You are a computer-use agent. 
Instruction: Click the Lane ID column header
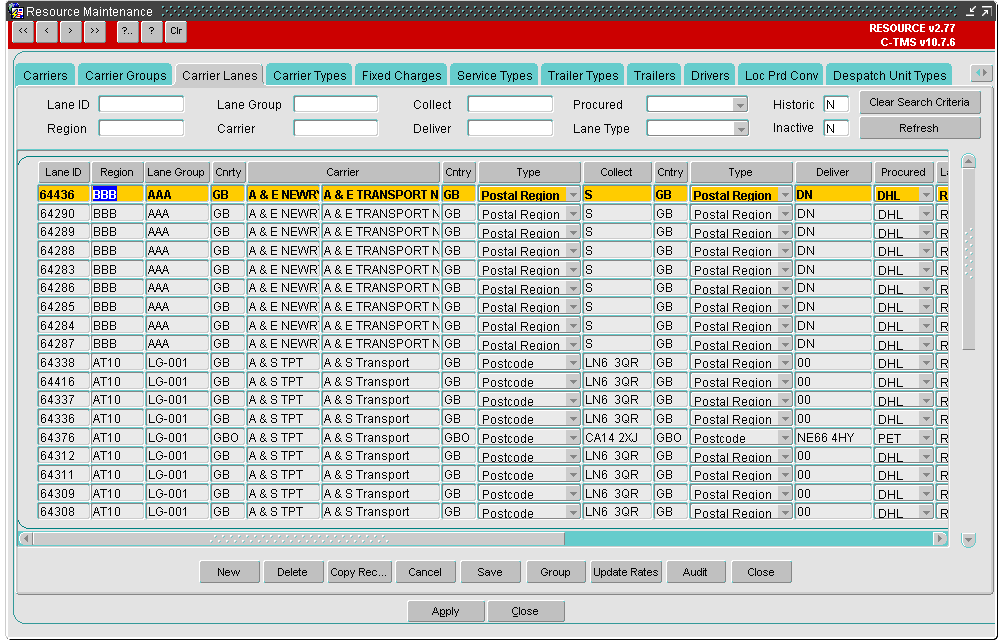pyautogui.click(x=64, y=172)
